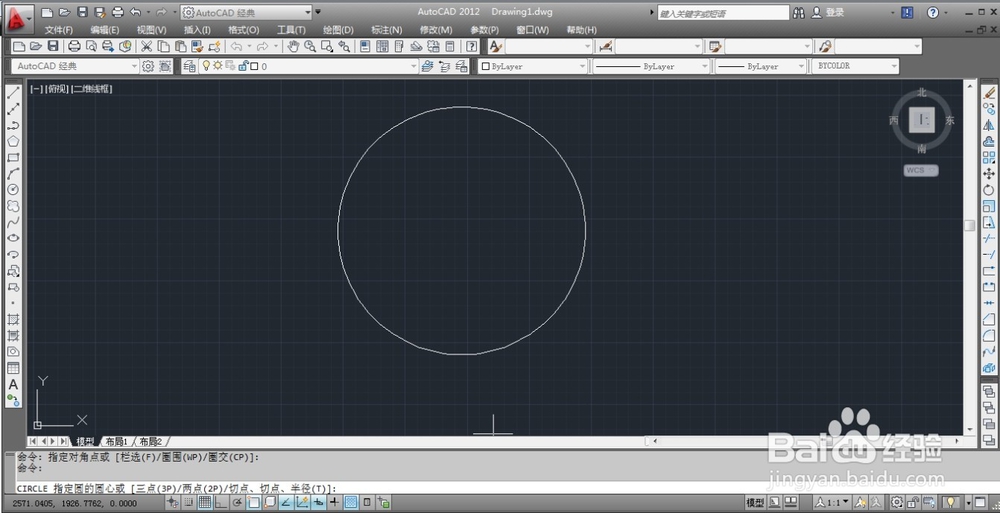
Task: Click the vertical scrollbar thumb of drawing area
Action: tap(969, 225)
